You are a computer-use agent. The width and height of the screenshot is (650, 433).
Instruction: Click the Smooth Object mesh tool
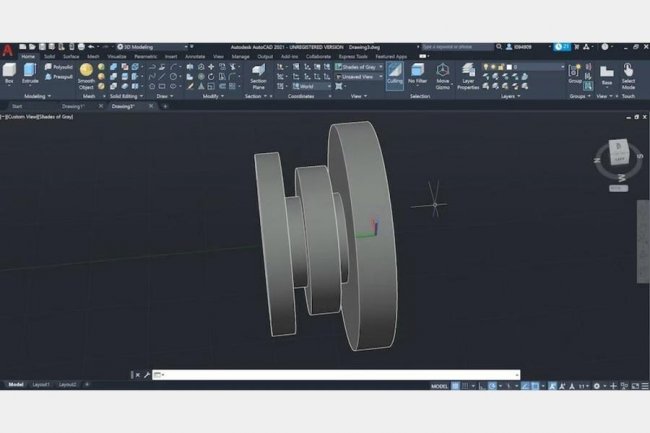[86, 76]
